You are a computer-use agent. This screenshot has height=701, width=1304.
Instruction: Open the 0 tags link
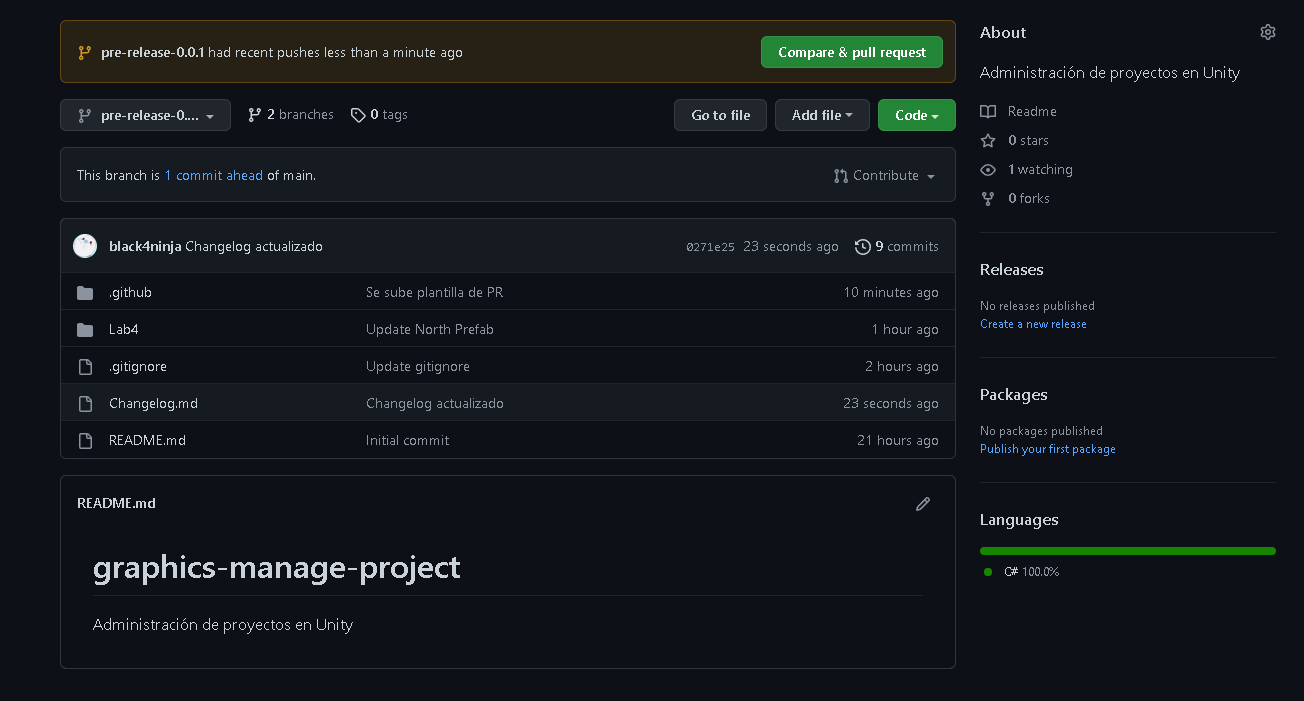point(379,115)
